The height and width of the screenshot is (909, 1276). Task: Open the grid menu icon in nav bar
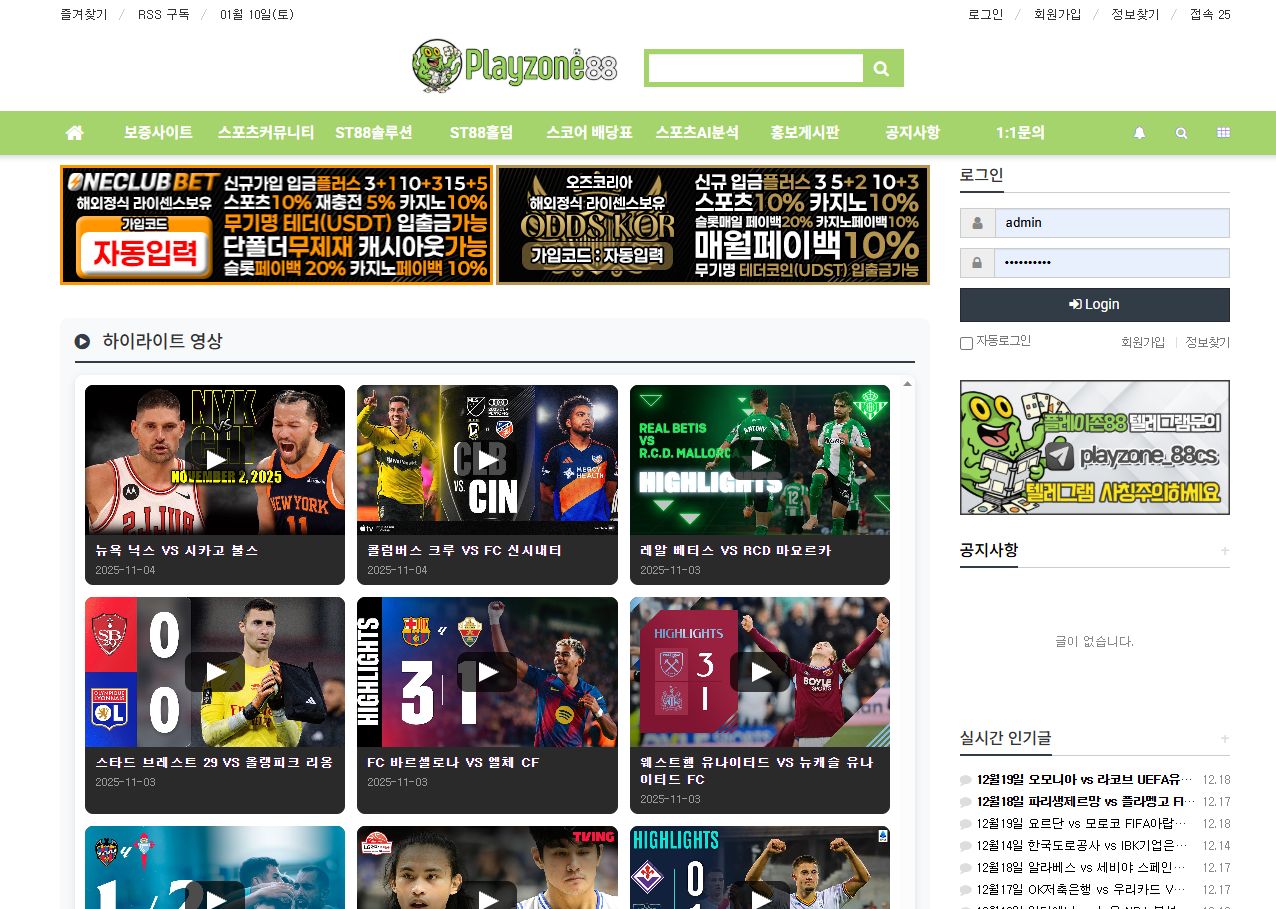[x=1223, y=133]
